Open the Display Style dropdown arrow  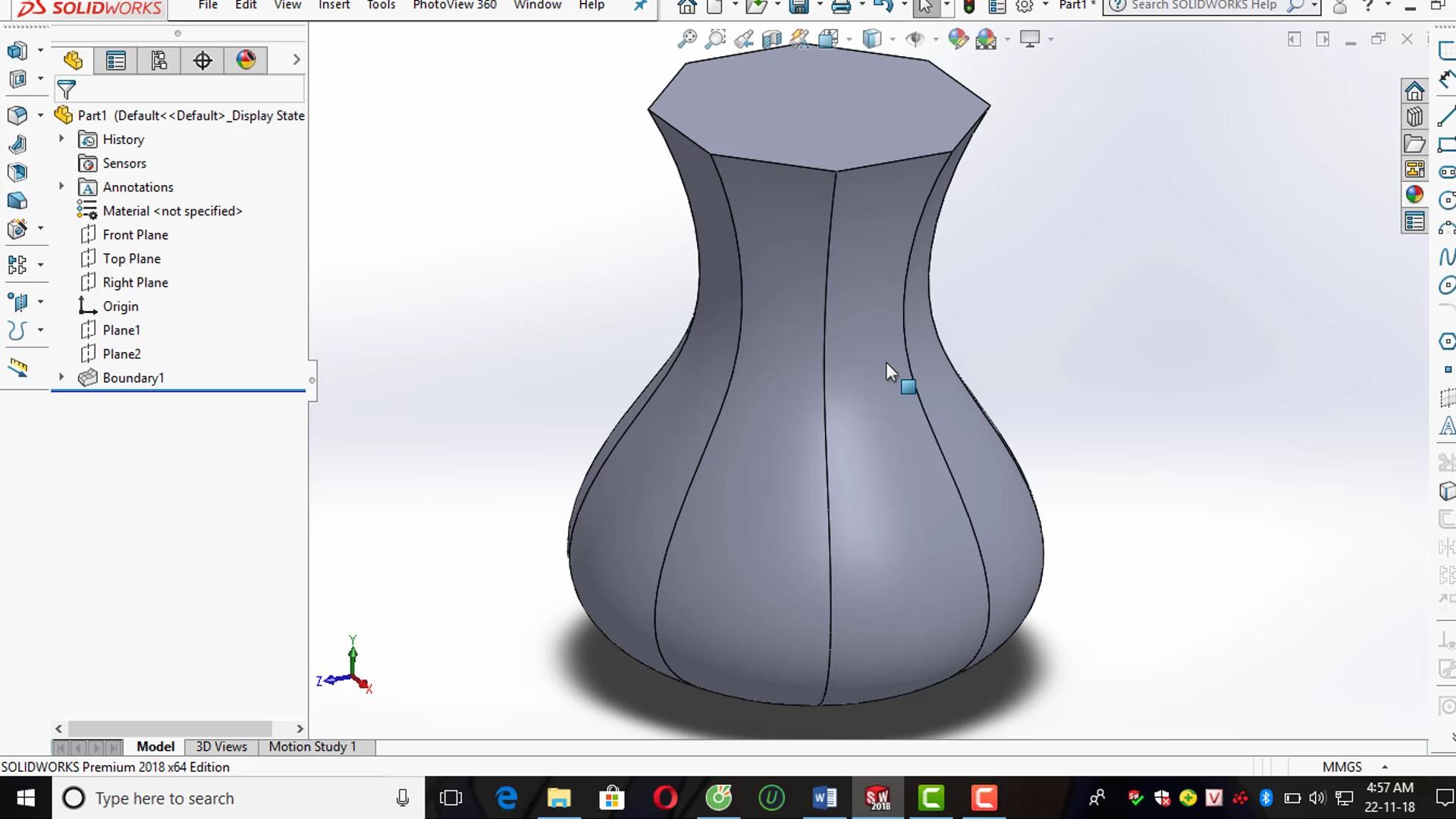892,39
